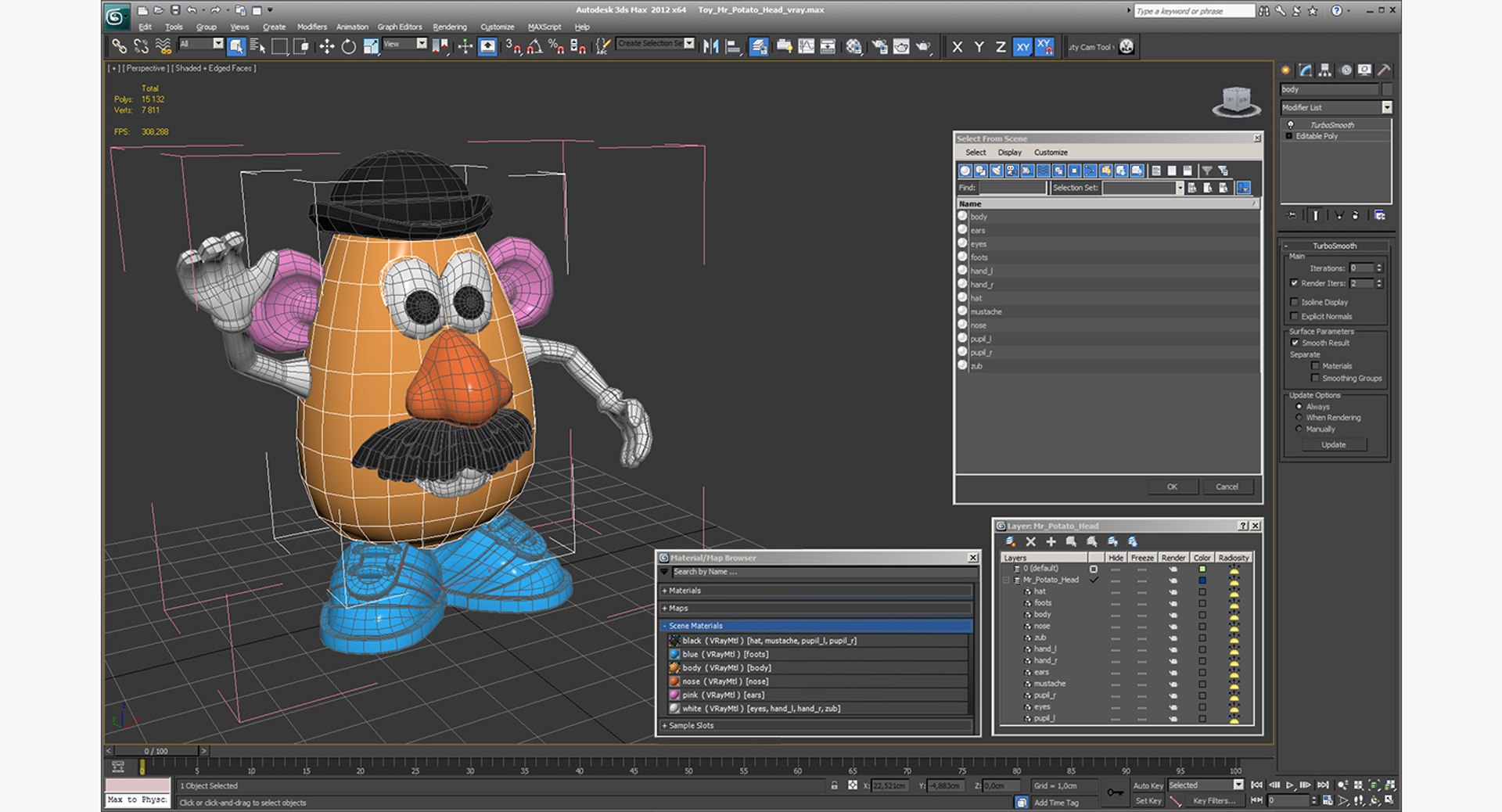The image size is (1502, 812).
Task: Open the Modifiers menu
Action: click(312, 27)
